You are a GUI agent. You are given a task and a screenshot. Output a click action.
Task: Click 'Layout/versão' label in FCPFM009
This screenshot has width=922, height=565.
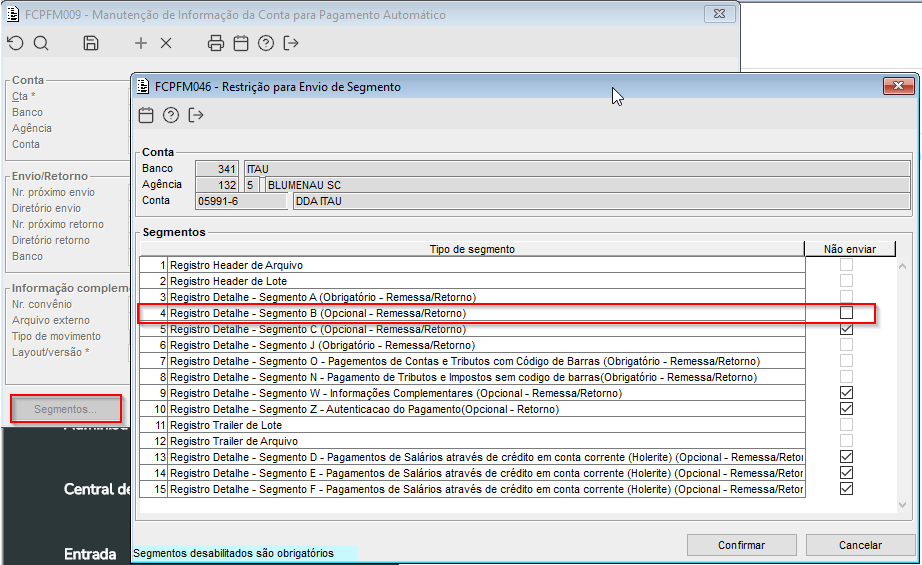(x=50, y=352)
